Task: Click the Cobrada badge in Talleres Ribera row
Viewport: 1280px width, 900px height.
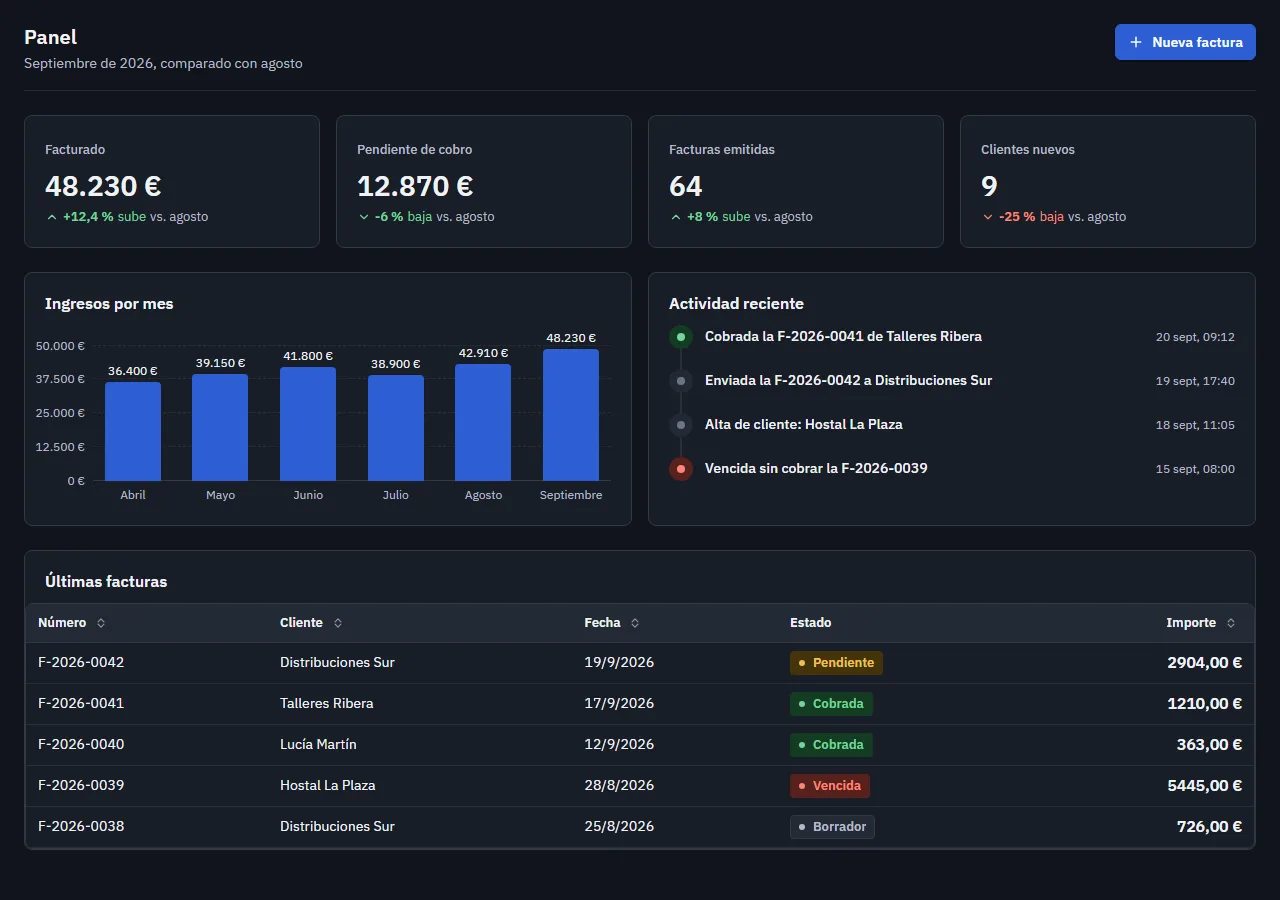Action: (x=831, y=704)
